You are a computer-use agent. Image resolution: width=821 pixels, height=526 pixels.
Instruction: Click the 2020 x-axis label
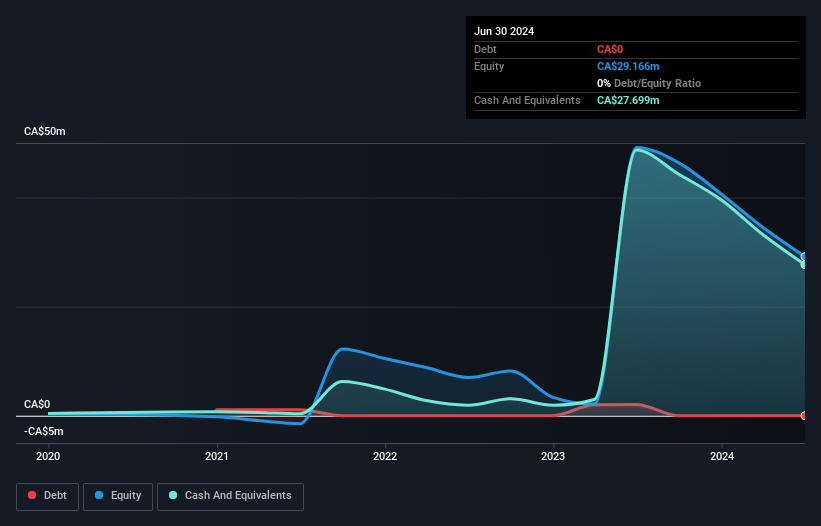coord(48,456)
